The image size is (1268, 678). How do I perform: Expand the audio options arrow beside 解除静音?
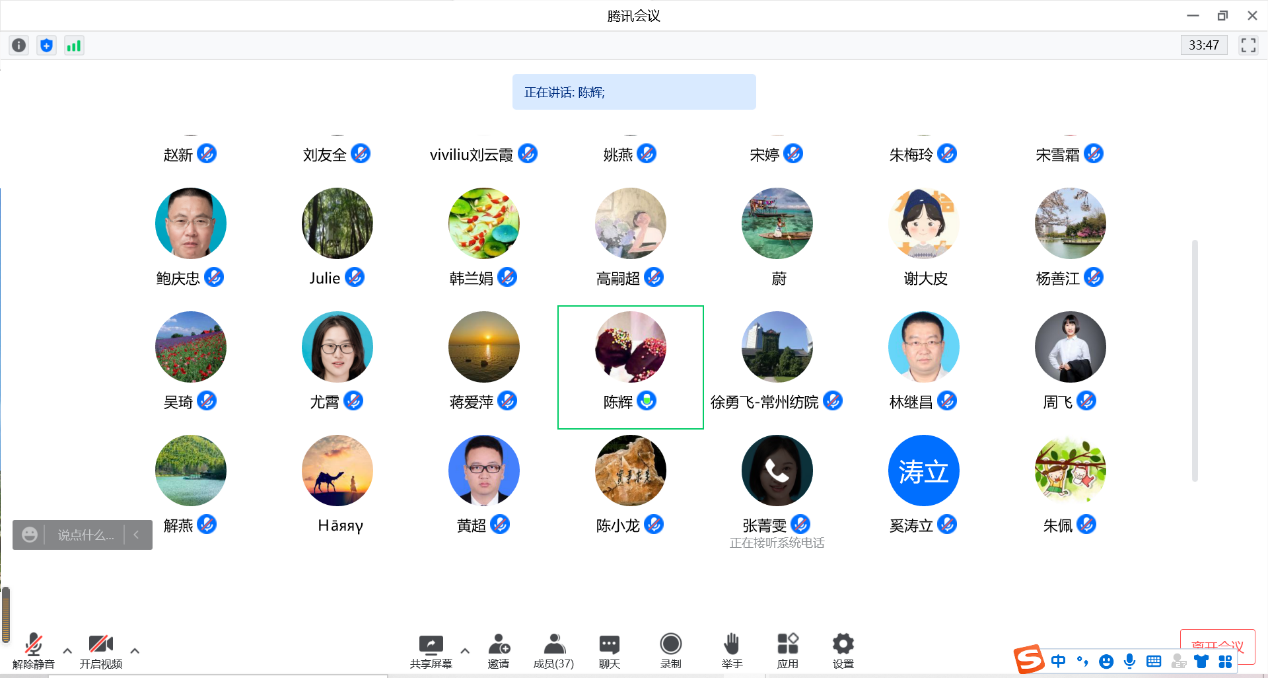67,651
